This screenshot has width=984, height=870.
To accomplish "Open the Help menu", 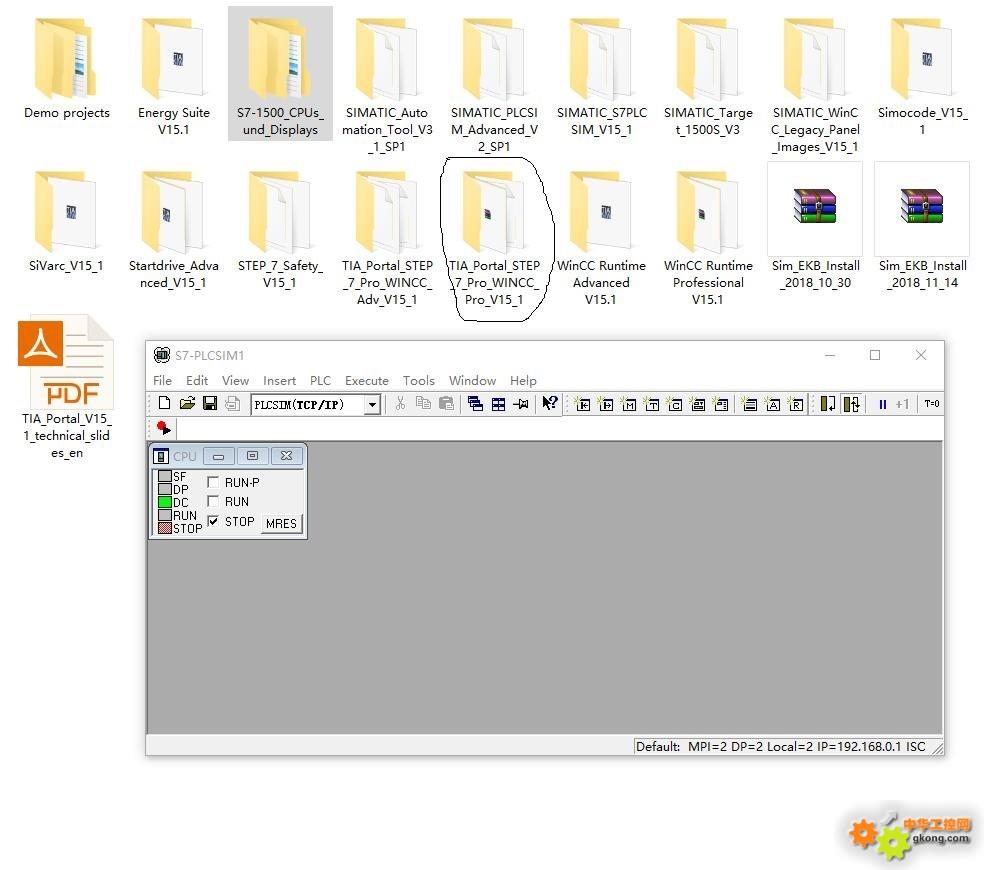I will (523, 380).
